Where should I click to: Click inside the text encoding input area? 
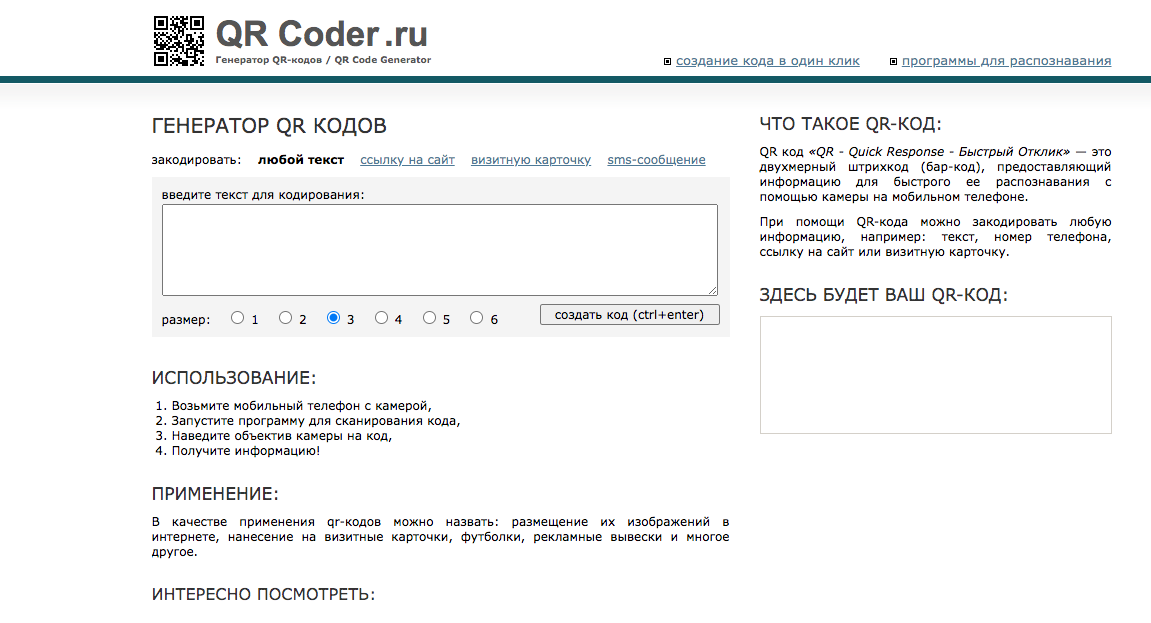pos(440,250)
